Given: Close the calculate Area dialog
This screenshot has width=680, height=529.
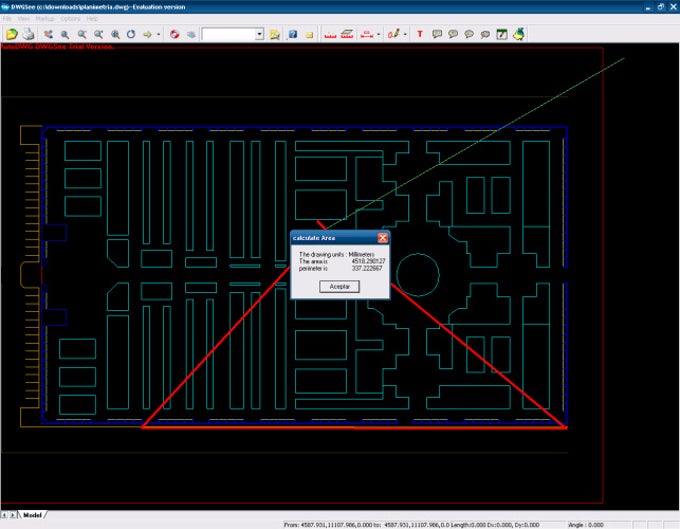Looking at the screenshot, I should click(x=383, y=238).
